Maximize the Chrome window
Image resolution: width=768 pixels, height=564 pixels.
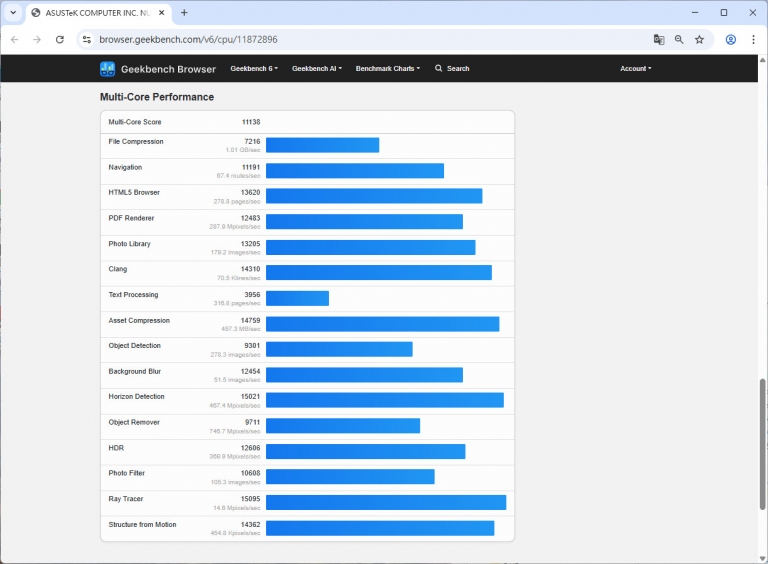click(x=723, y=13)
